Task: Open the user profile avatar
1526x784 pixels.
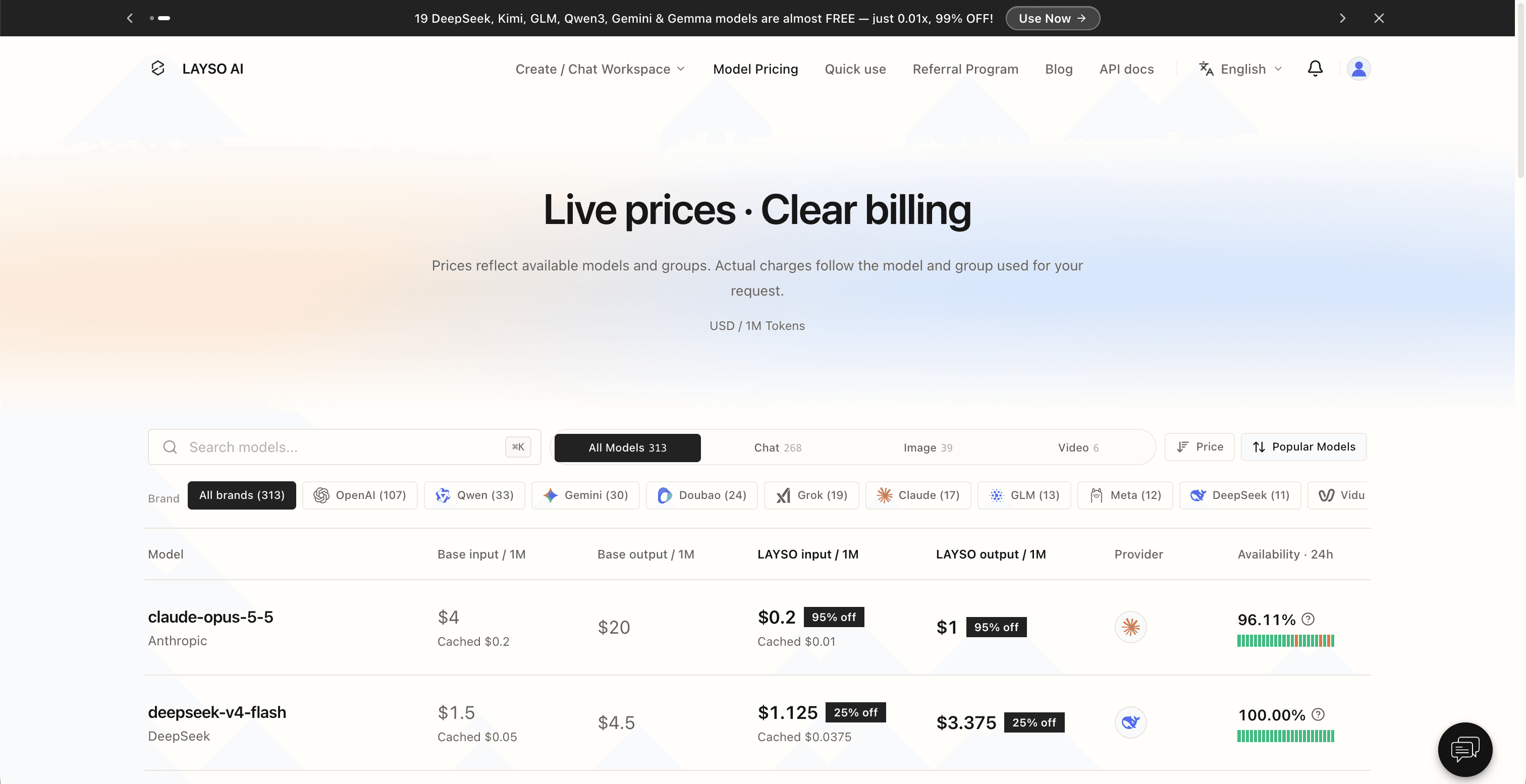Action: click(x=1358, y=69)
